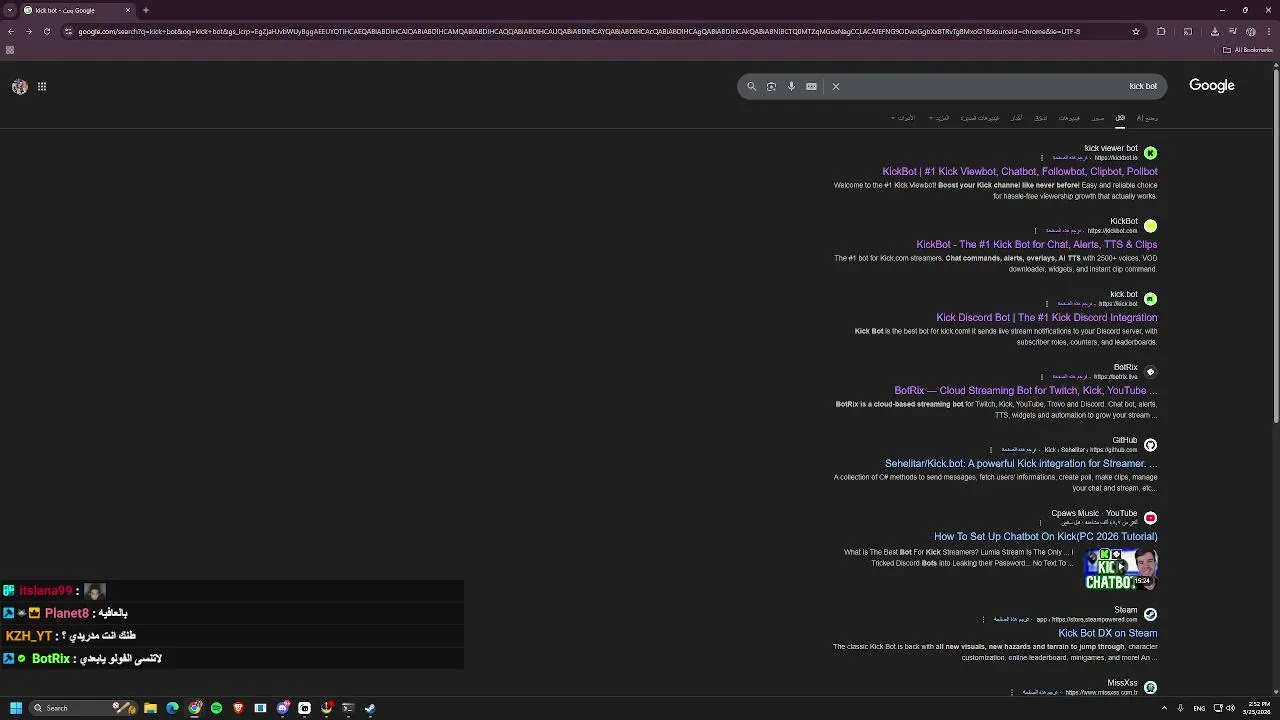Click the kick viewer bot site favicon

pos(1150,153)
